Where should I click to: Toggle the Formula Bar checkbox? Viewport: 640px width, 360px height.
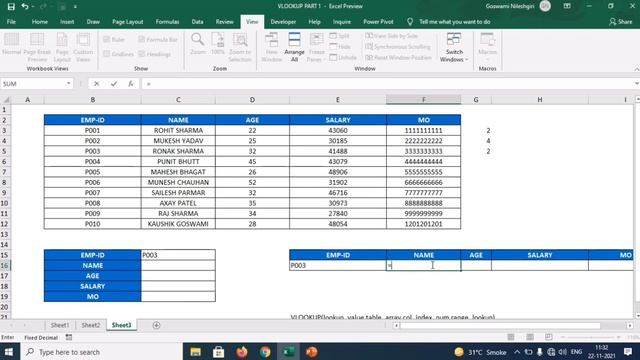click(x=158, y=40)
